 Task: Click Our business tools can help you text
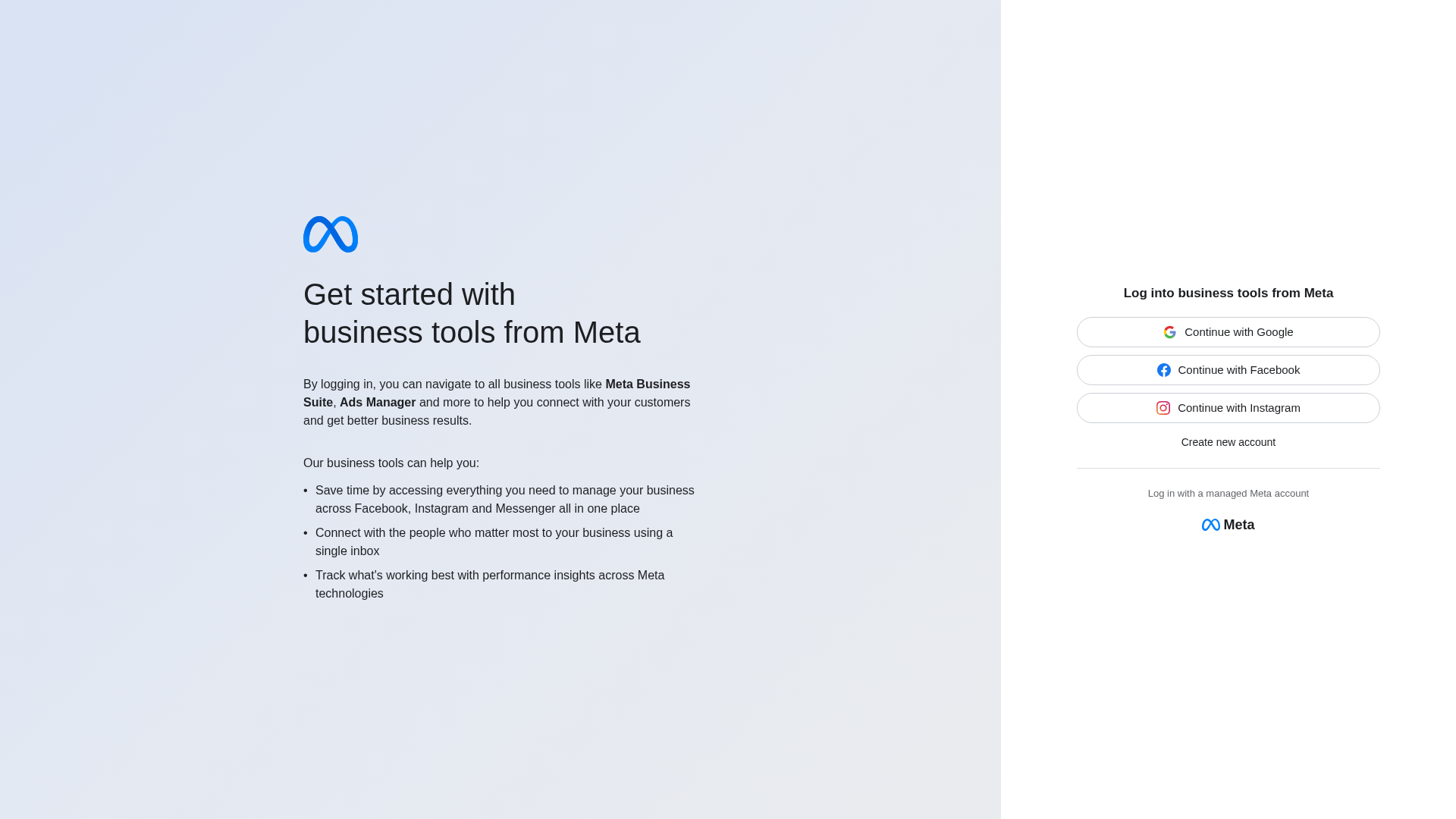391,463
